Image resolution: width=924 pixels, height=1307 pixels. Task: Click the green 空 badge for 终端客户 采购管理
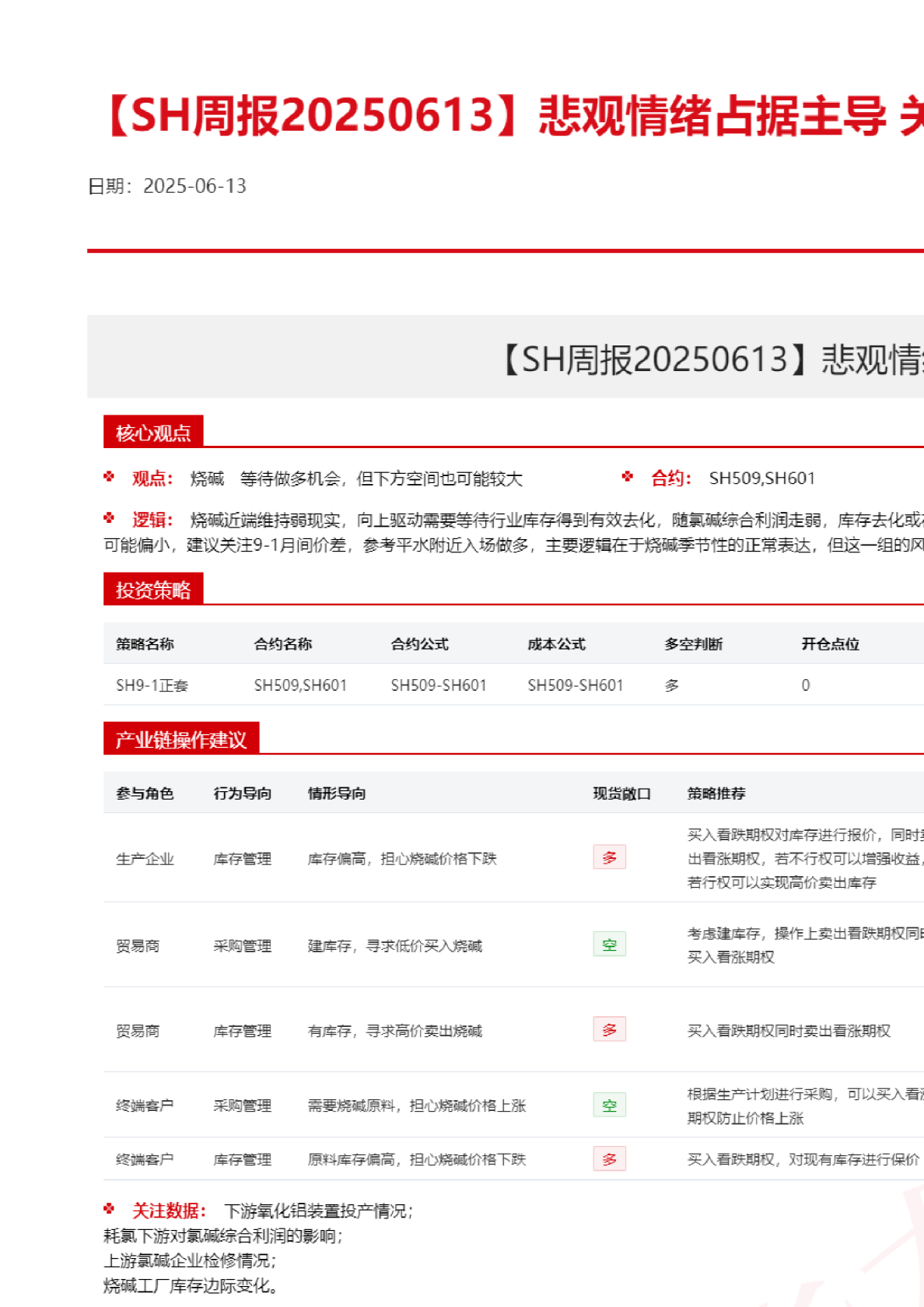(609, 1106)
